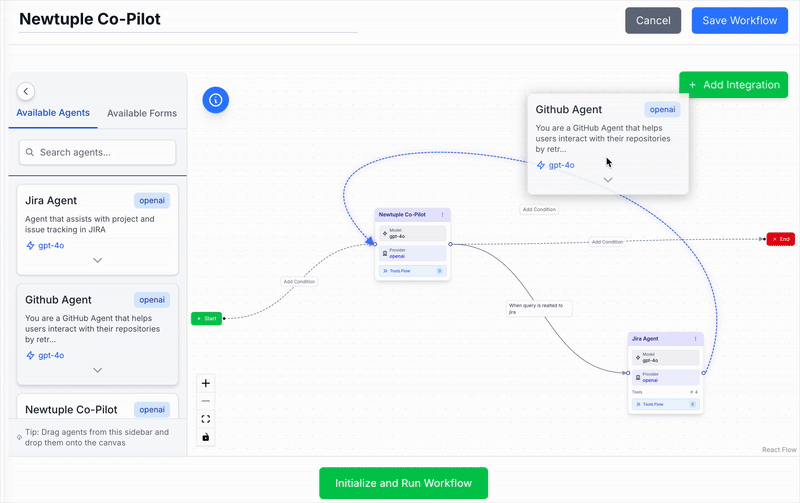This screenshot has height=503, width=800.
Task: Expand the Jira Agent sidebar card
Action: [x=97, y=260]
